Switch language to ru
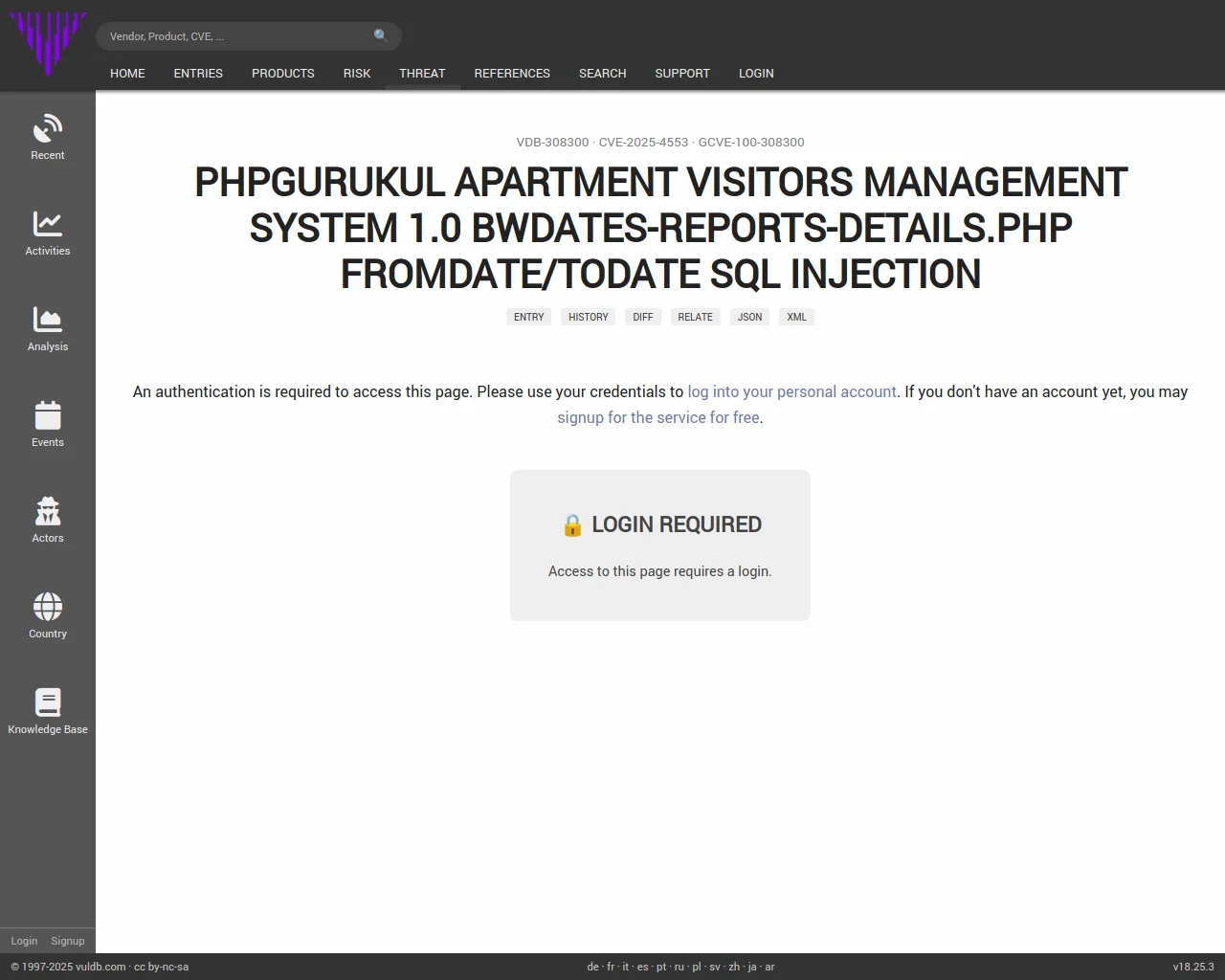The width and height of the screenshot is (1225, 980). click(x=679, y=967)
